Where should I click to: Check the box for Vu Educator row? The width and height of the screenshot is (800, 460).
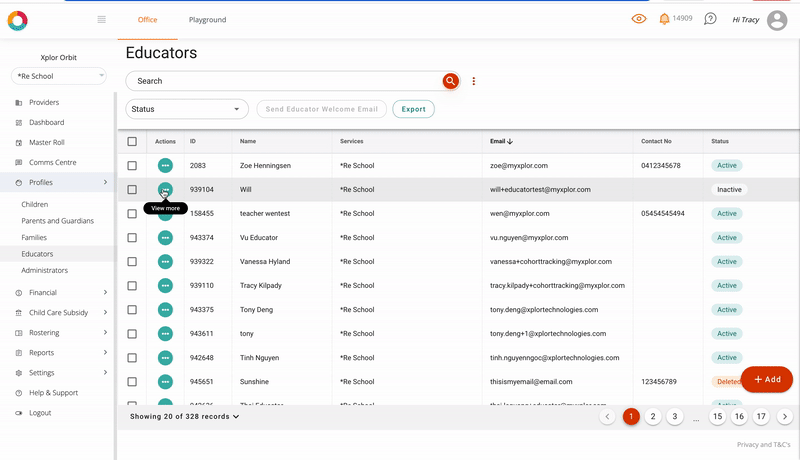pyautogui.click(x=132, y=238)
